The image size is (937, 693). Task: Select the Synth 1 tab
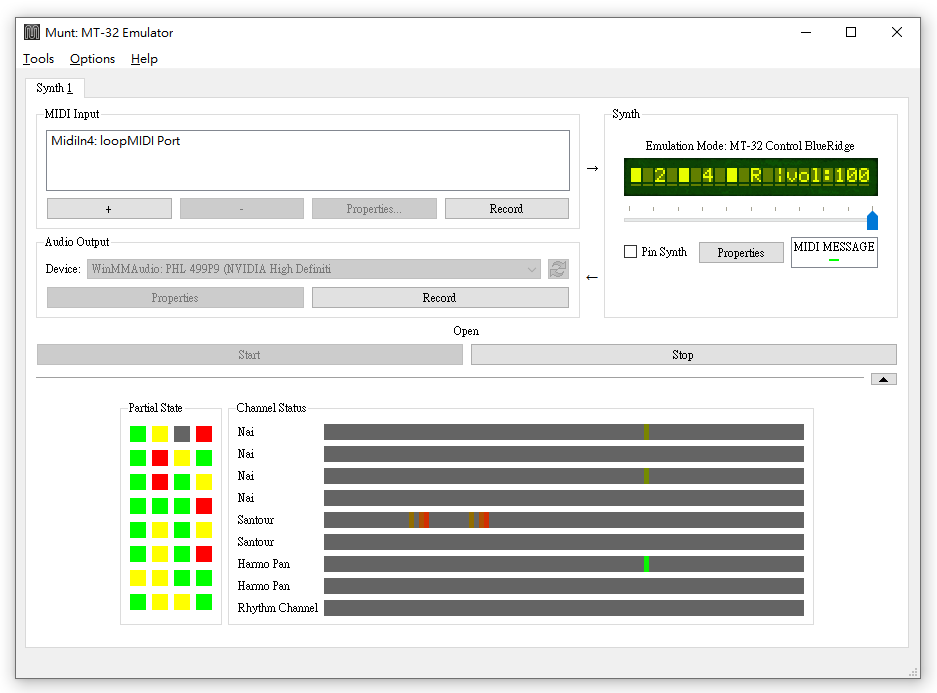tap(54, 88)
